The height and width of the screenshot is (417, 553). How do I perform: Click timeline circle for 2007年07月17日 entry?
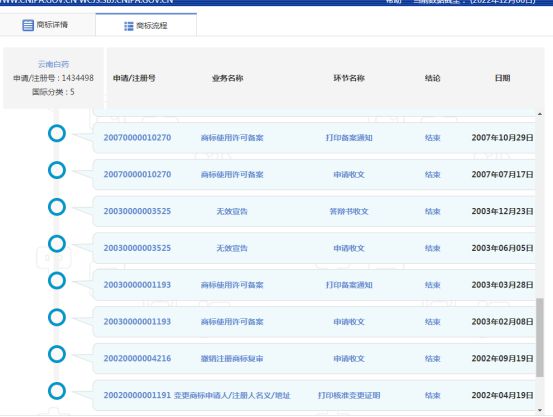57,170
